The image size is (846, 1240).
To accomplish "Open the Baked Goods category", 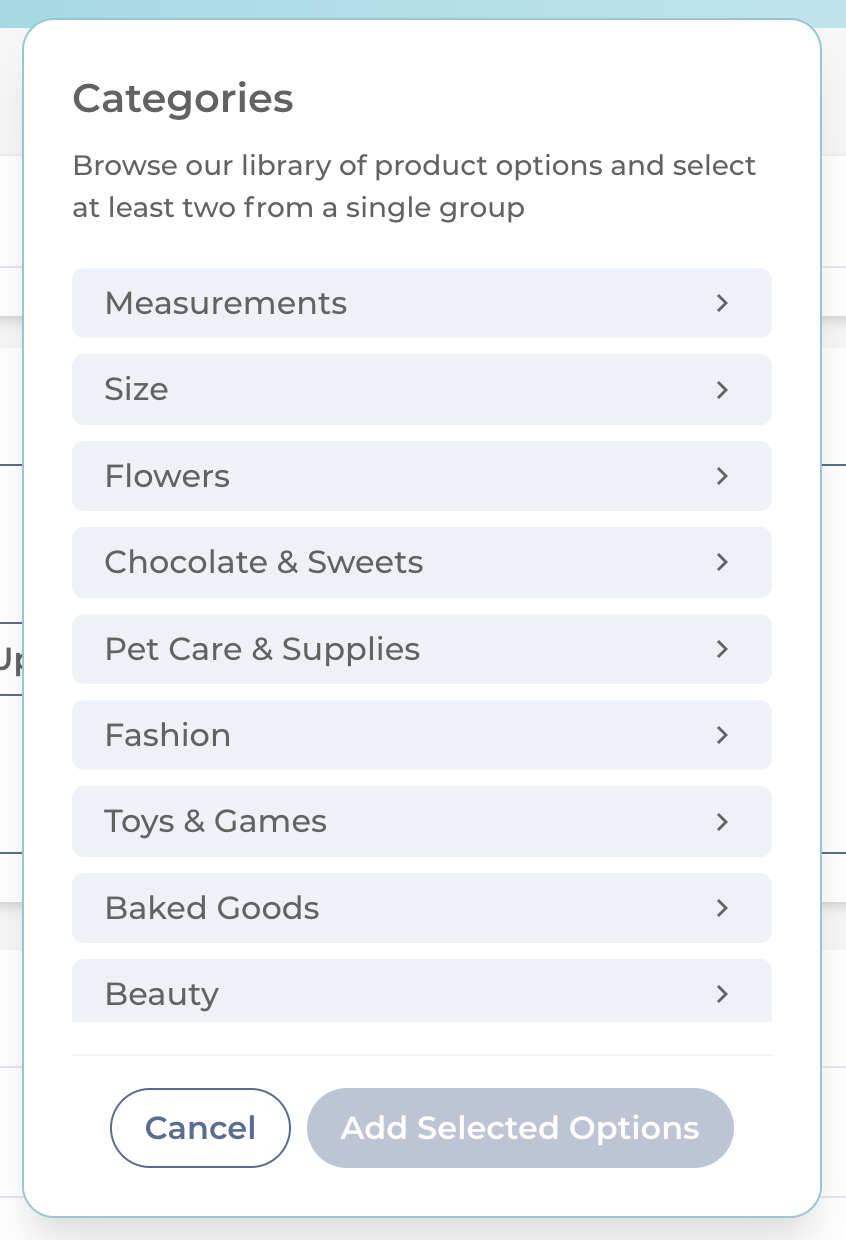I will pos(421,908).
